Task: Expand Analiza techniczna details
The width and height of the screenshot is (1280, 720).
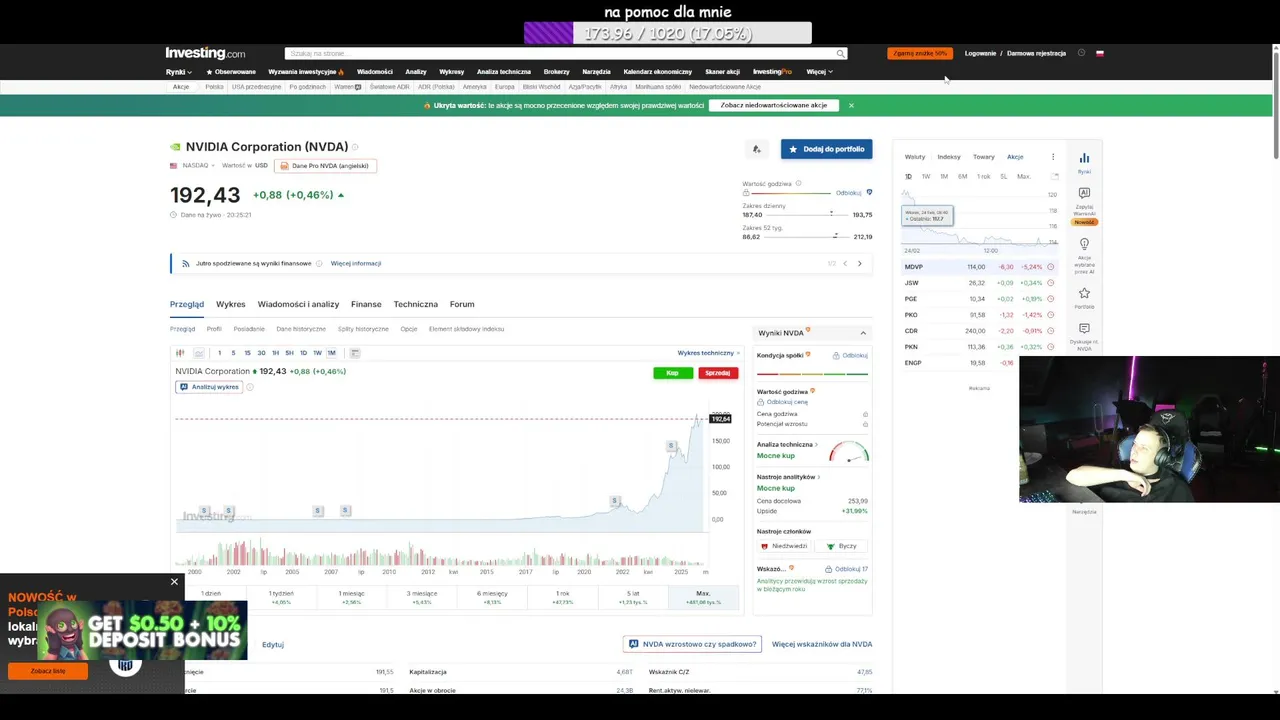Action: pos(788,444)
